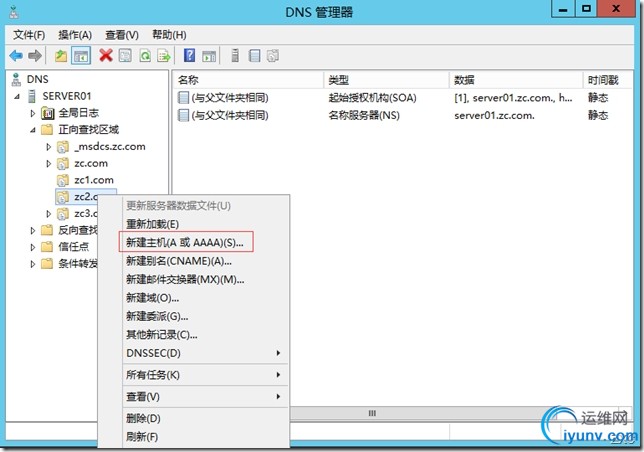Open the 查看(V) menu in menu bar

point(122,35)
